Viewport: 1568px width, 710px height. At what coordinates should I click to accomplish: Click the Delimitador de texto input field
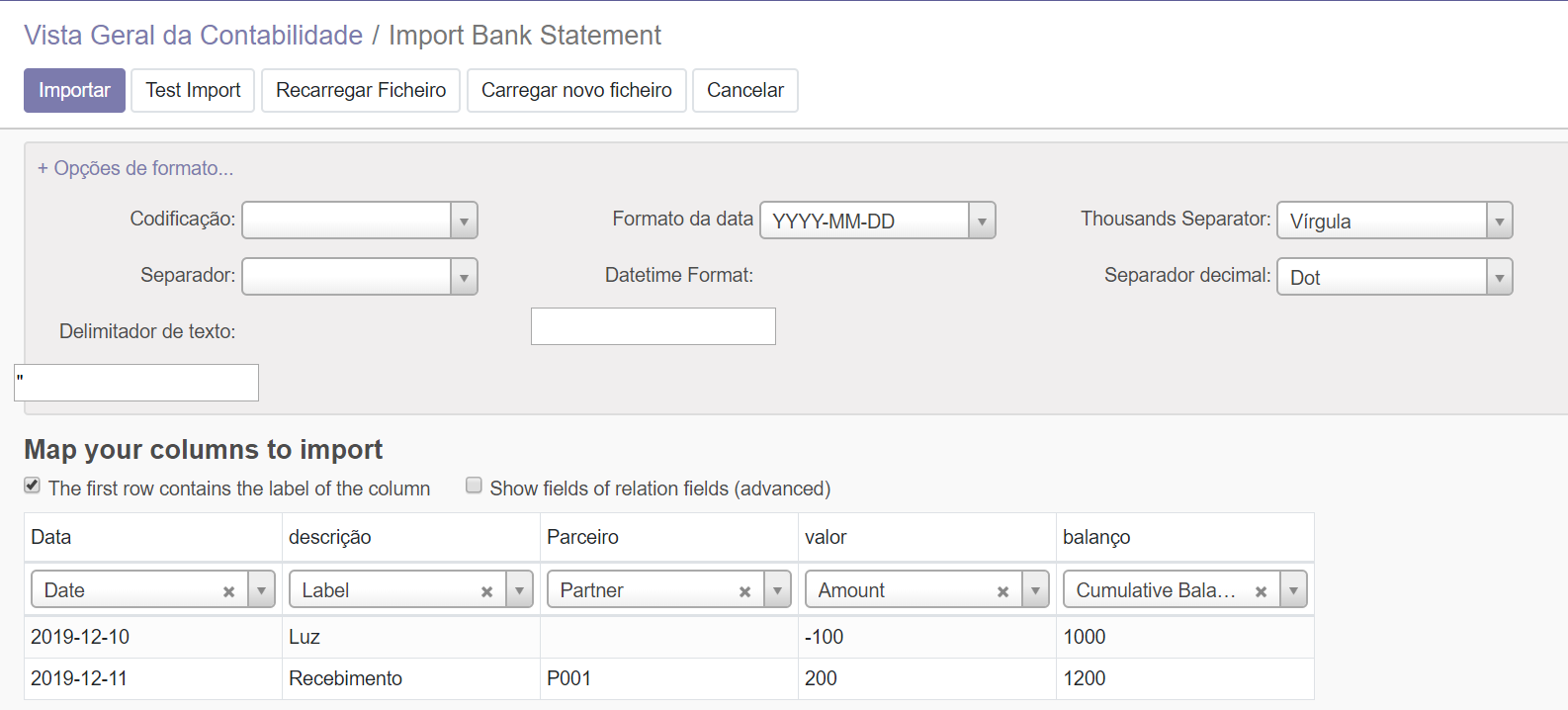(x=136, y=383)
